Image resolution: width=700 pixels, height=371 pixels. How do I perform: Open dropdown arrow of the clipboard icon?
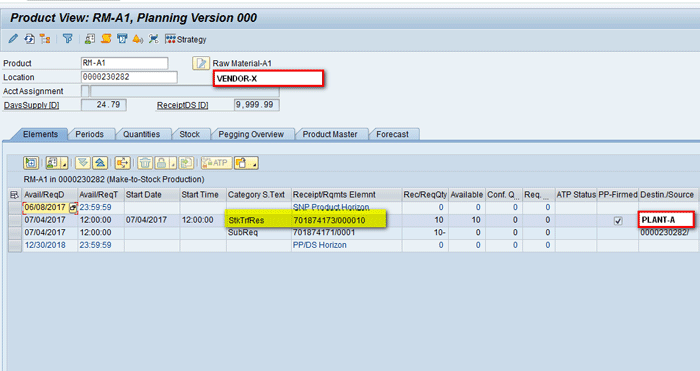[x=254, y=164]
